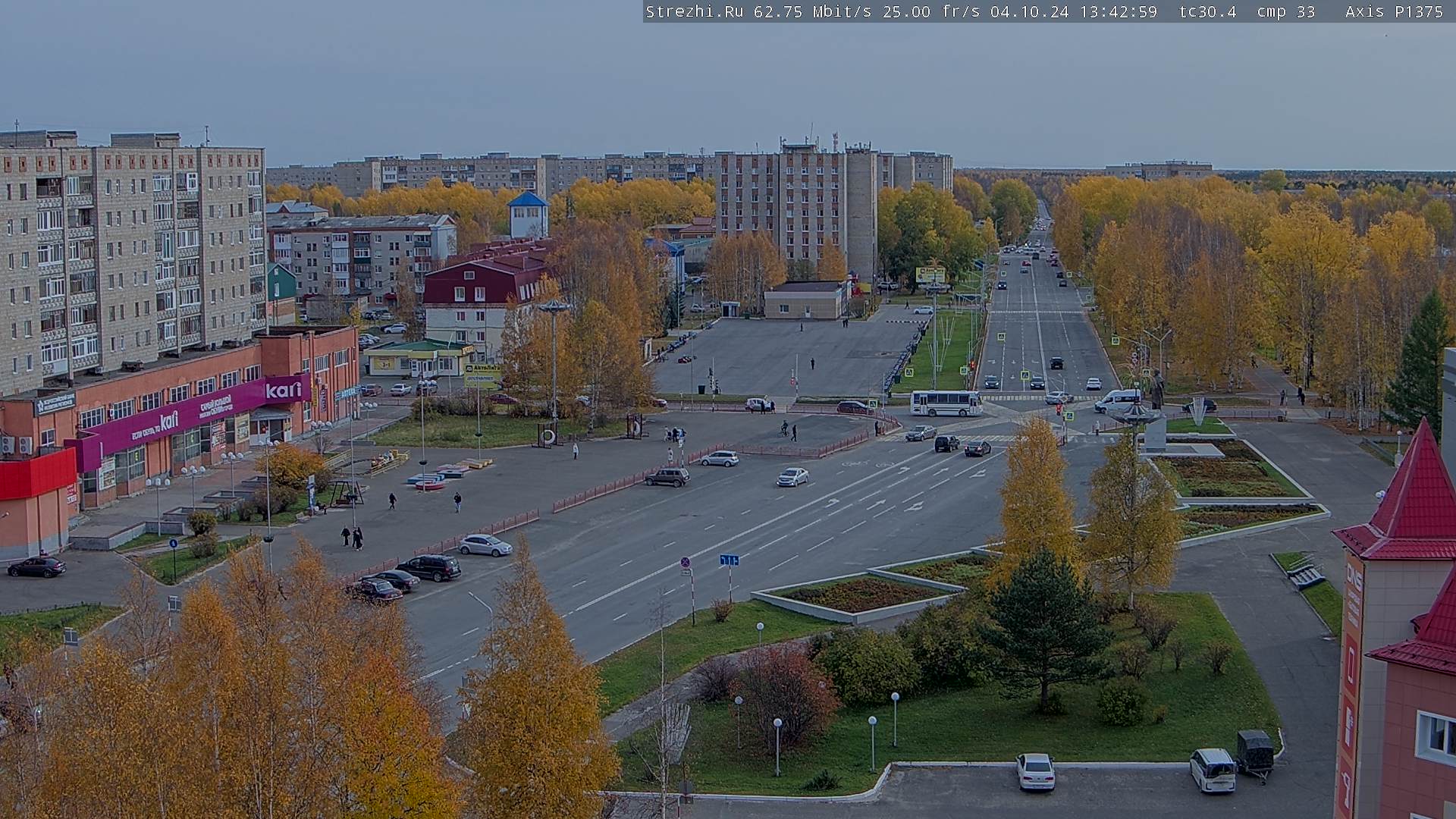This screenshot has height=819, width=1456.
Task: Select the "Axis P1375" camera model text
Action: point(1394,11)
